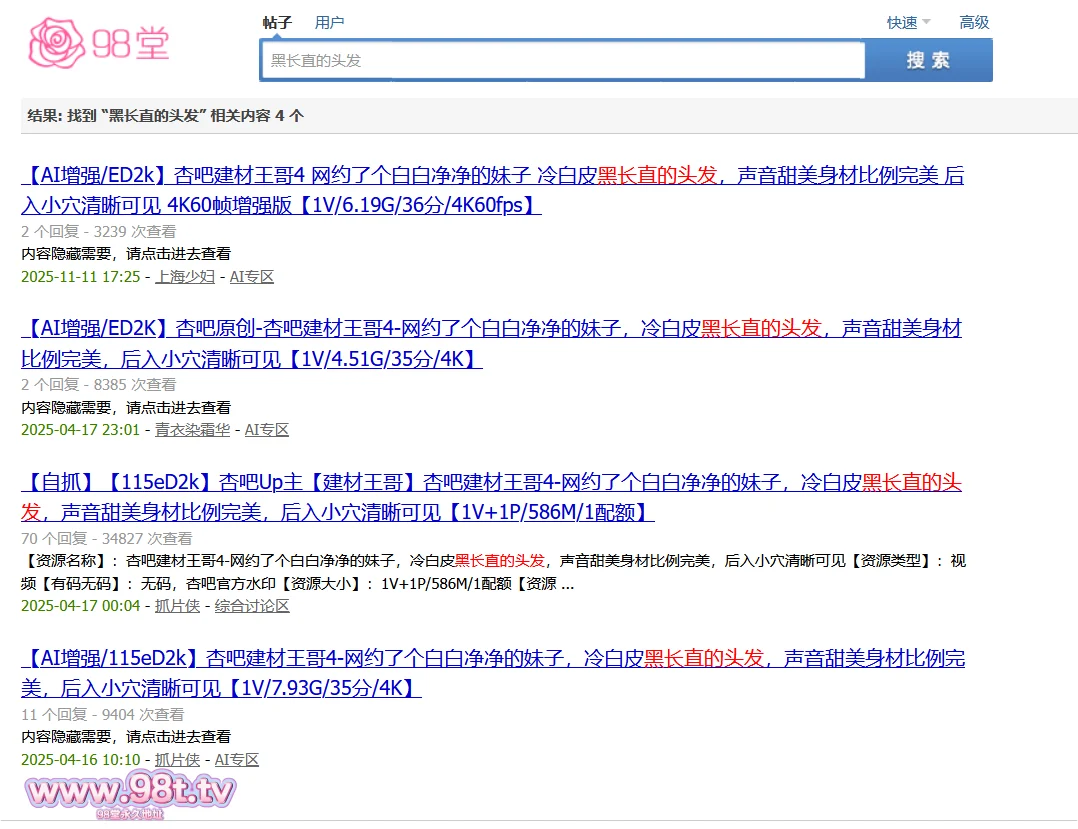Viewport: 1078px width, 829px height.
Task: Click the 98堂 rose logo
Action: (x=98, y=42)
